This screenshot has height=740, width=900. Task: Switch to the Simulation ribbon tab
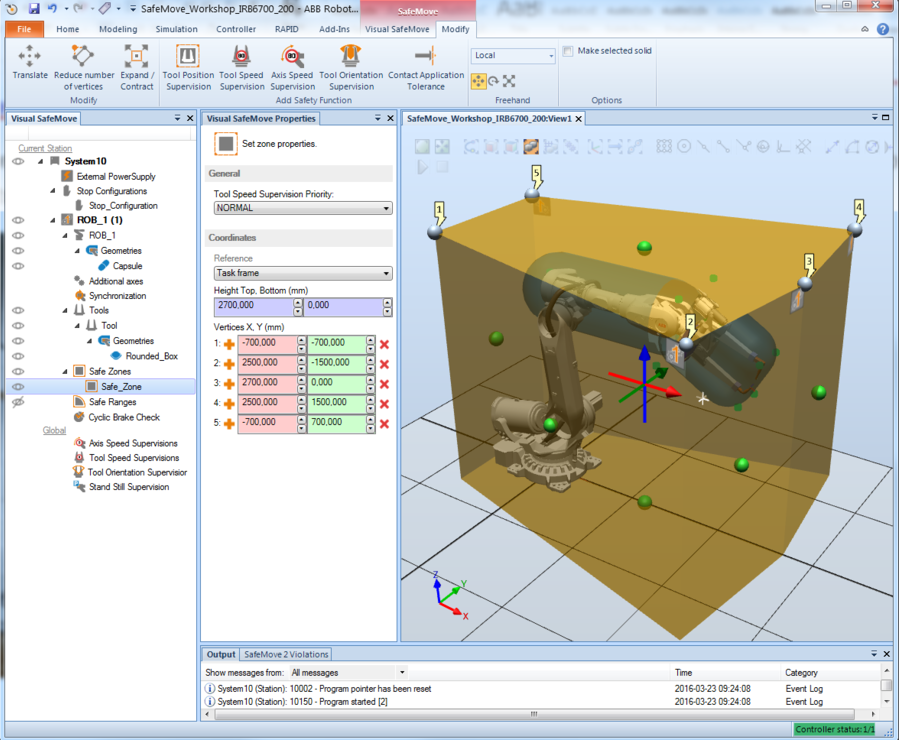pyautogui.click(x=176, y=29)
